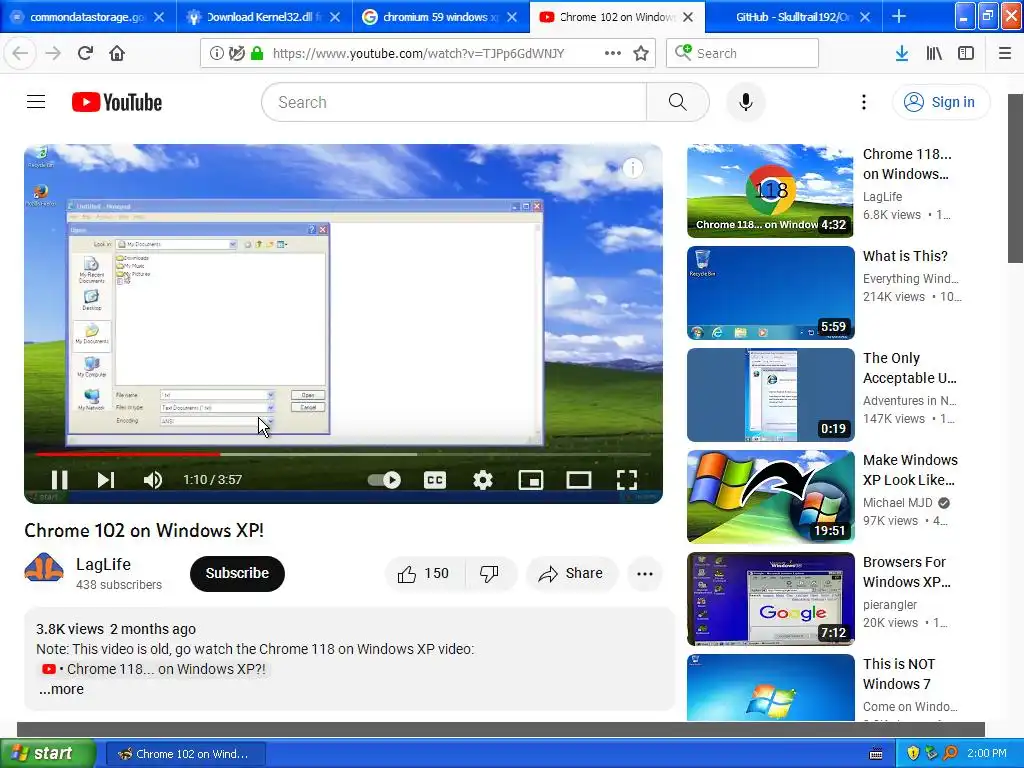Bookmark this page with the star icon
The image size is (1024, 768).
coord(641,54)
